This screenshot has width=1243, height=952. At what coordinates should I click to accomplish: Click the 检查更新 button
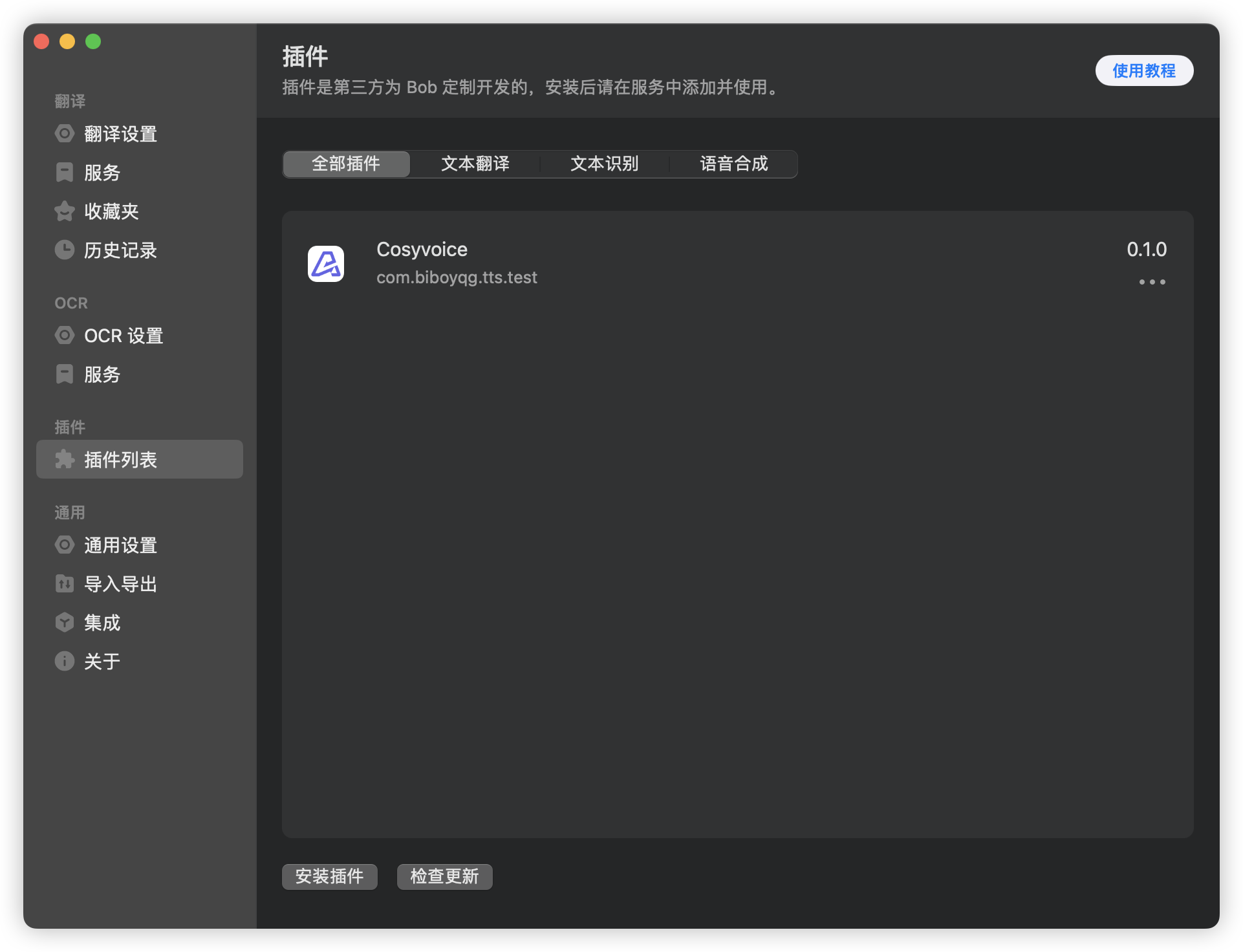tap(444, 876)
